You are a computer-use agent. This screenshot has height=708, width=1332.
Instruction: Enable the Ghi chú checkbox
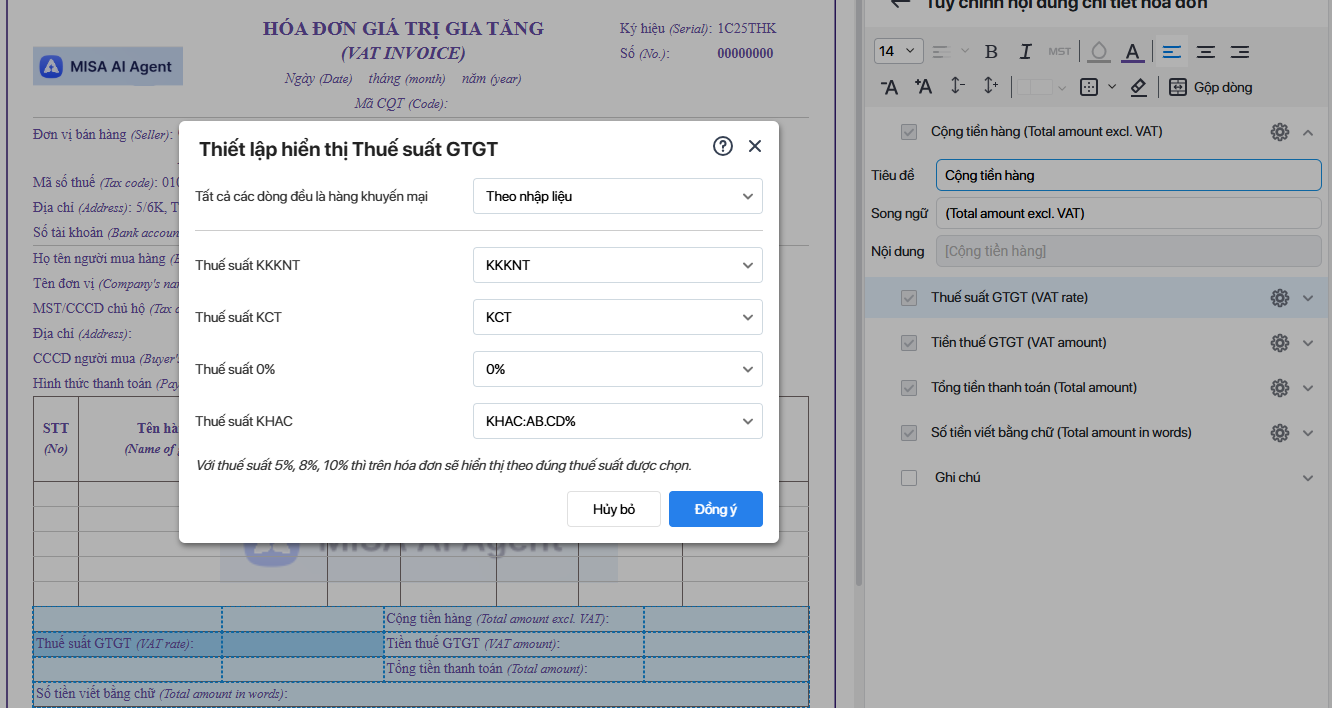click(909, 477)
